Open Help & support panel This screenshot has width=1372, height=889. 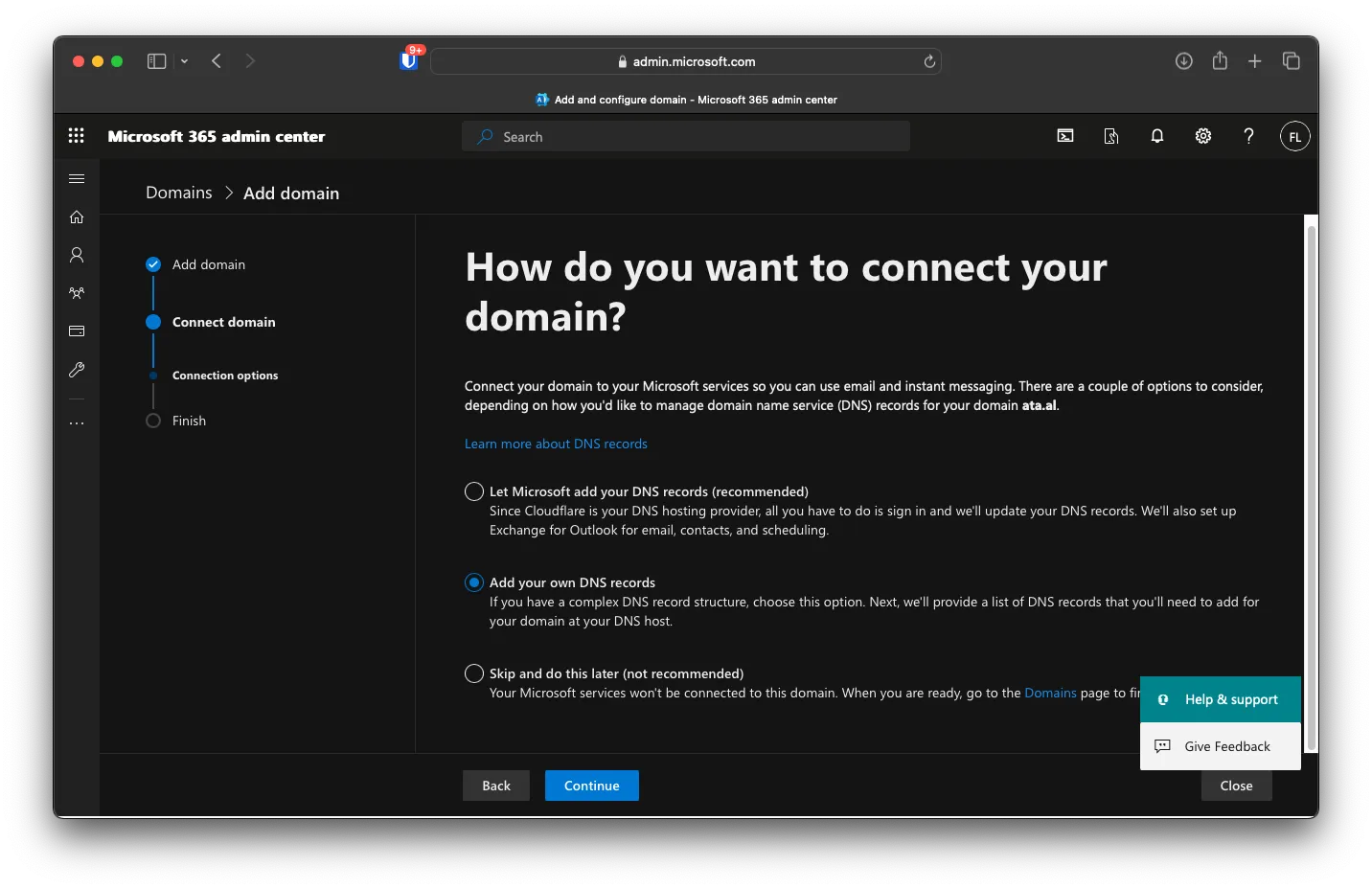click(1221, 699)
